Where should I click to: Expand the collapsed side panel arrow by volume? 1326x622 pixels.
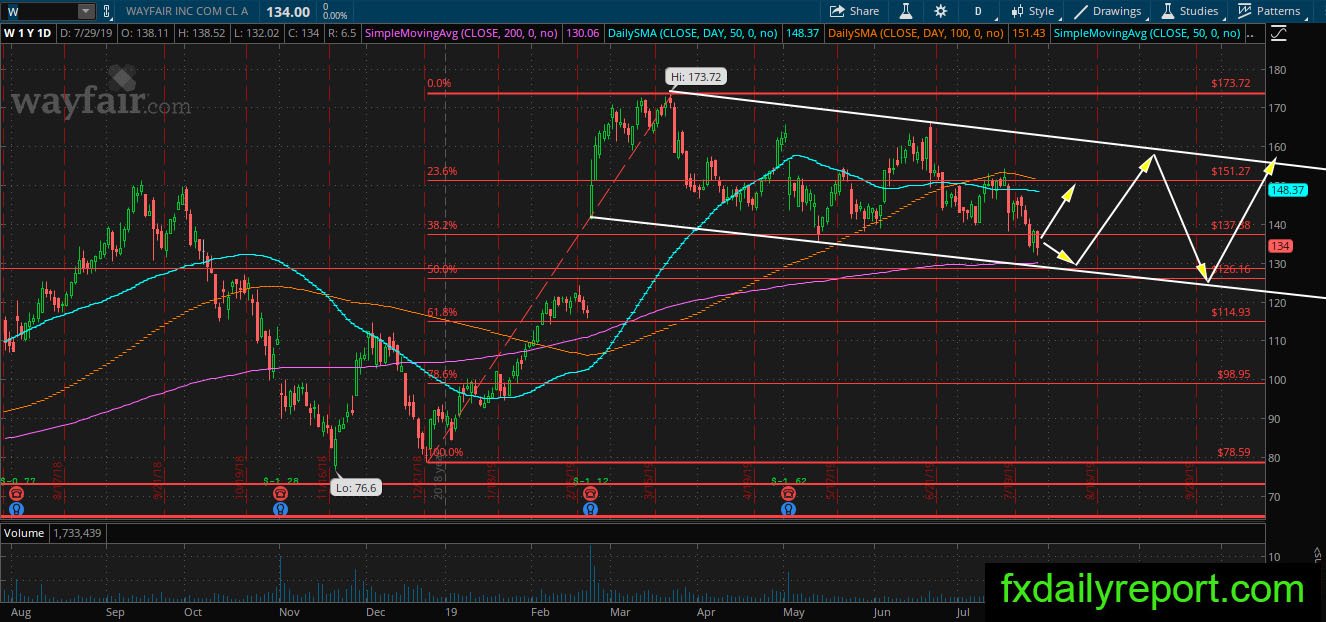[1318, 553]
